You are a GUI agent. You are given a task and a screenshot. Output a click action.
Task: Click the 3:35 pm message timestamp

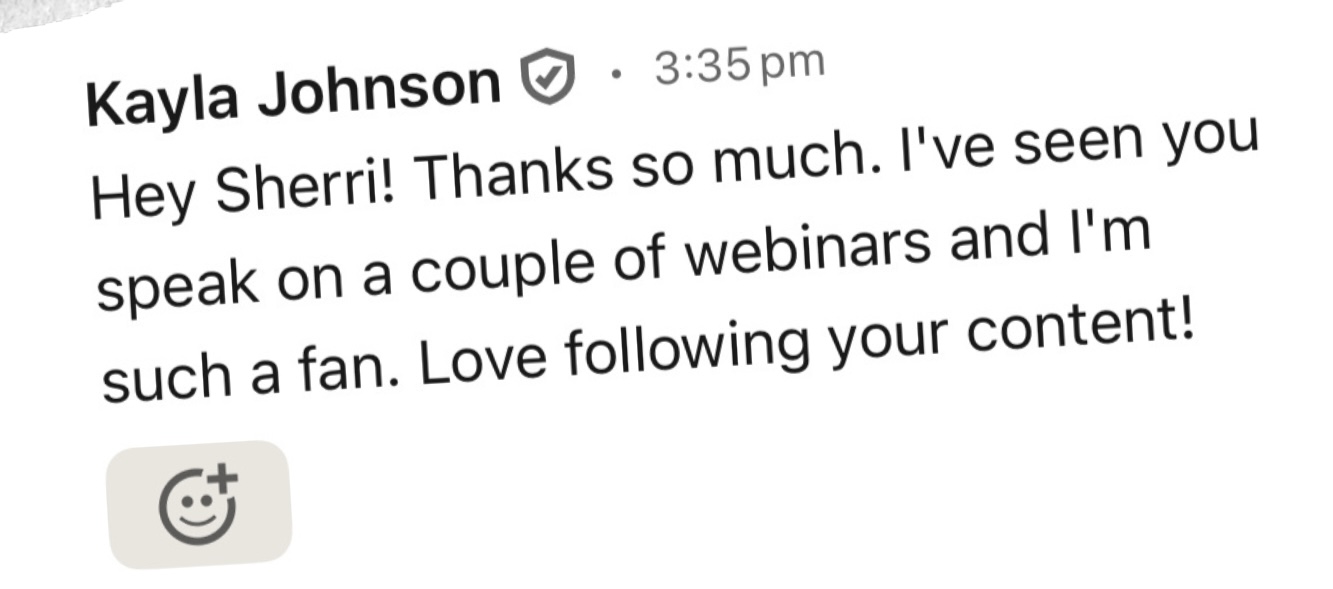click(740, 65)
